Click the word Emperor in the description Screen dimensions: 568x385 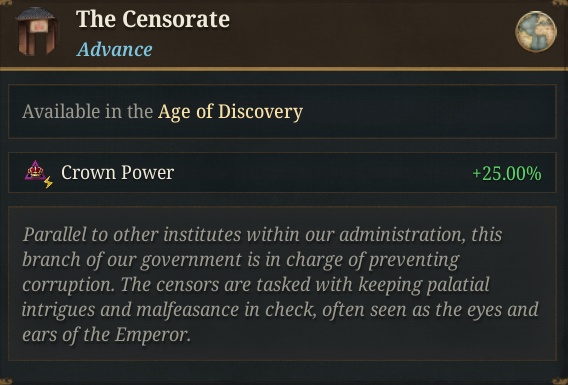151,335
